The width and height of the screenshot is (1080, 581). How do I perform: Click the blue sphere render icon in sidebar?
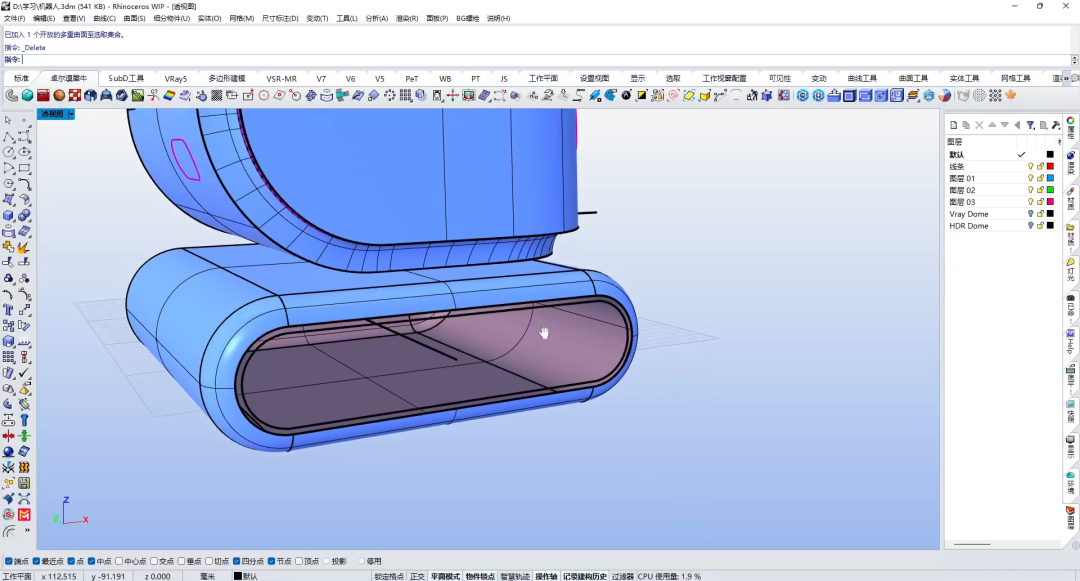click(8, 452)
